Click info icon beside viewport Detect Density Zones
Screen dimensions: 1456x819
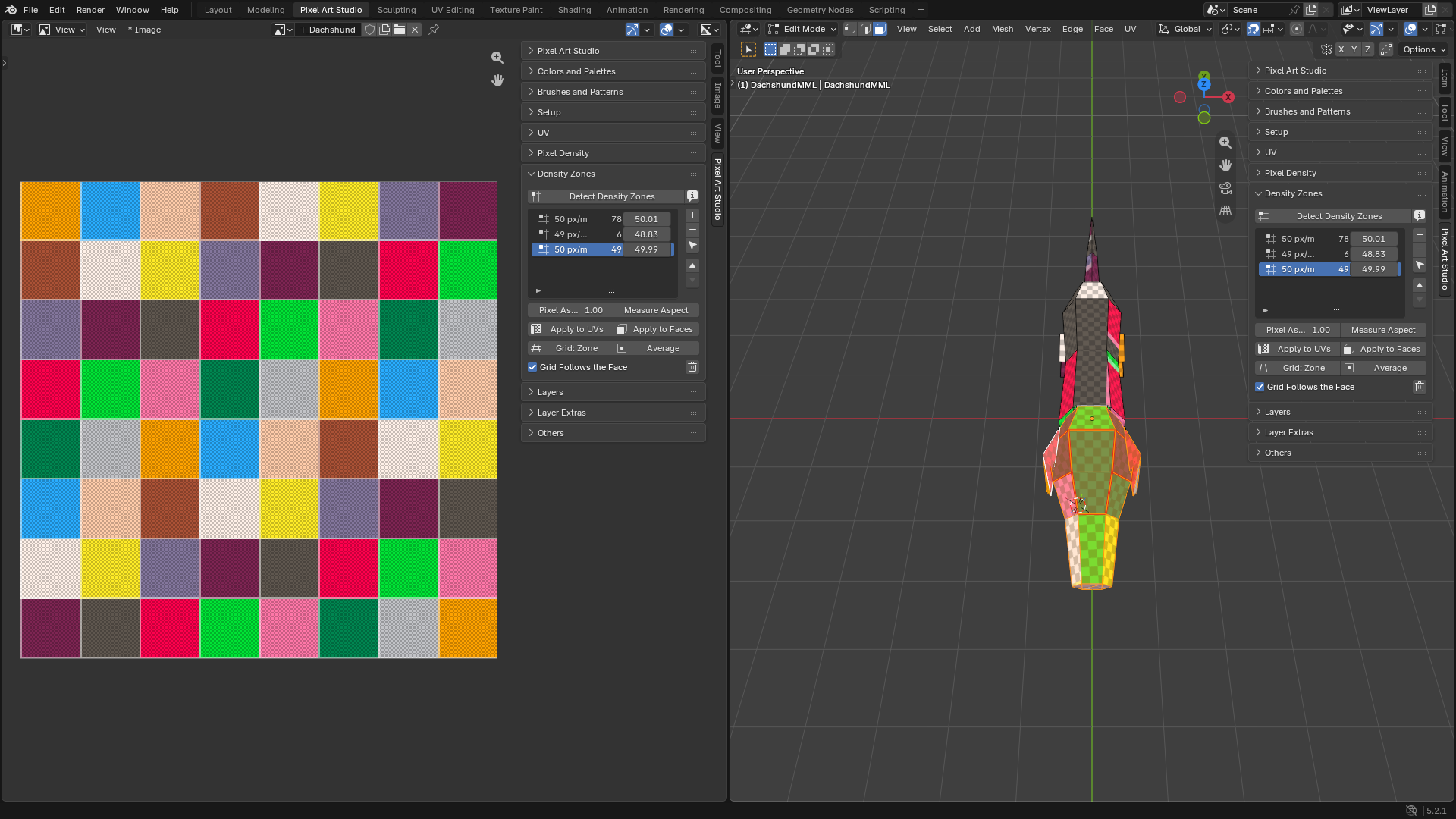pos(1420,216)
